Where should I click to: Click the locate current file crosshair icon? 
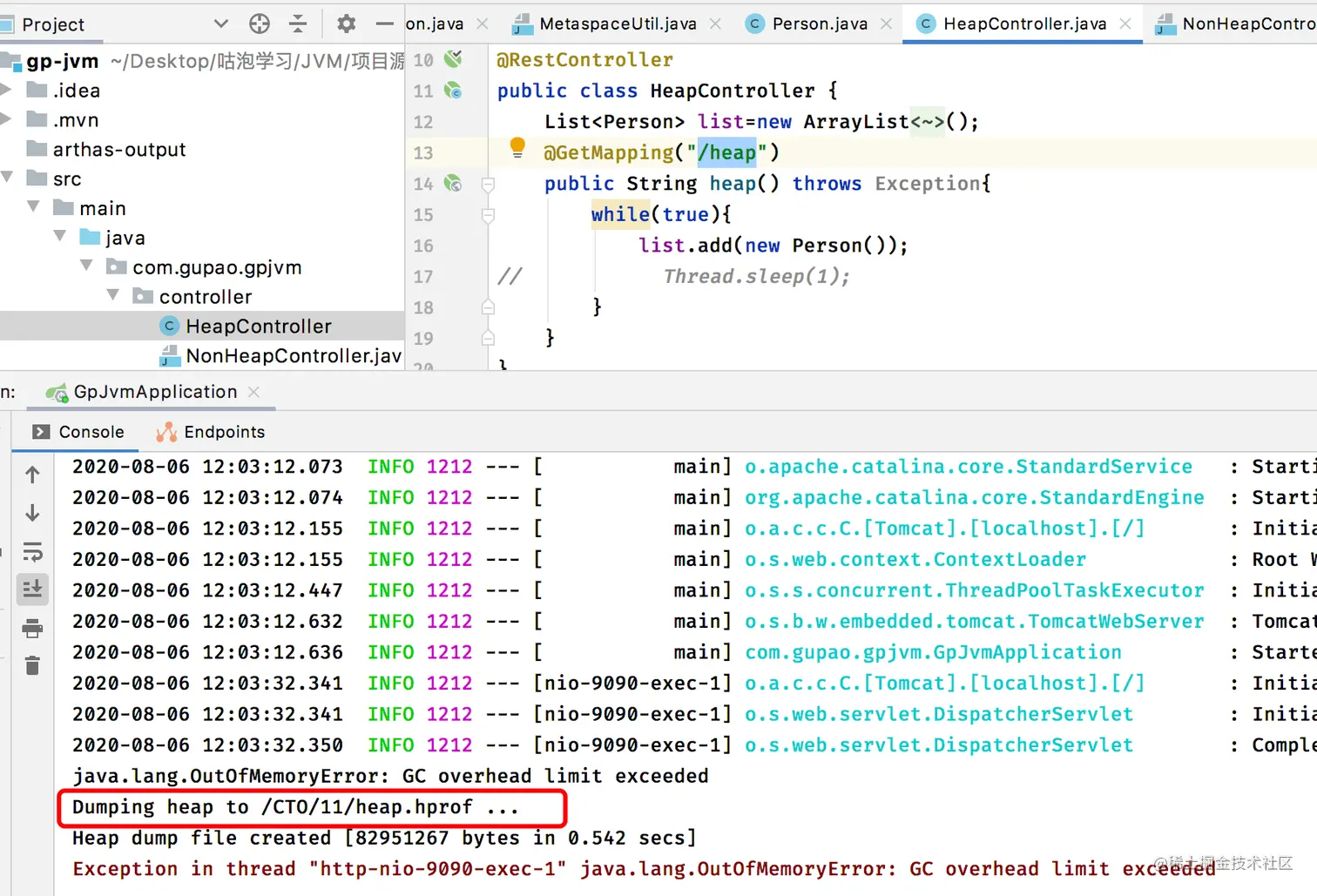point(260,24)
